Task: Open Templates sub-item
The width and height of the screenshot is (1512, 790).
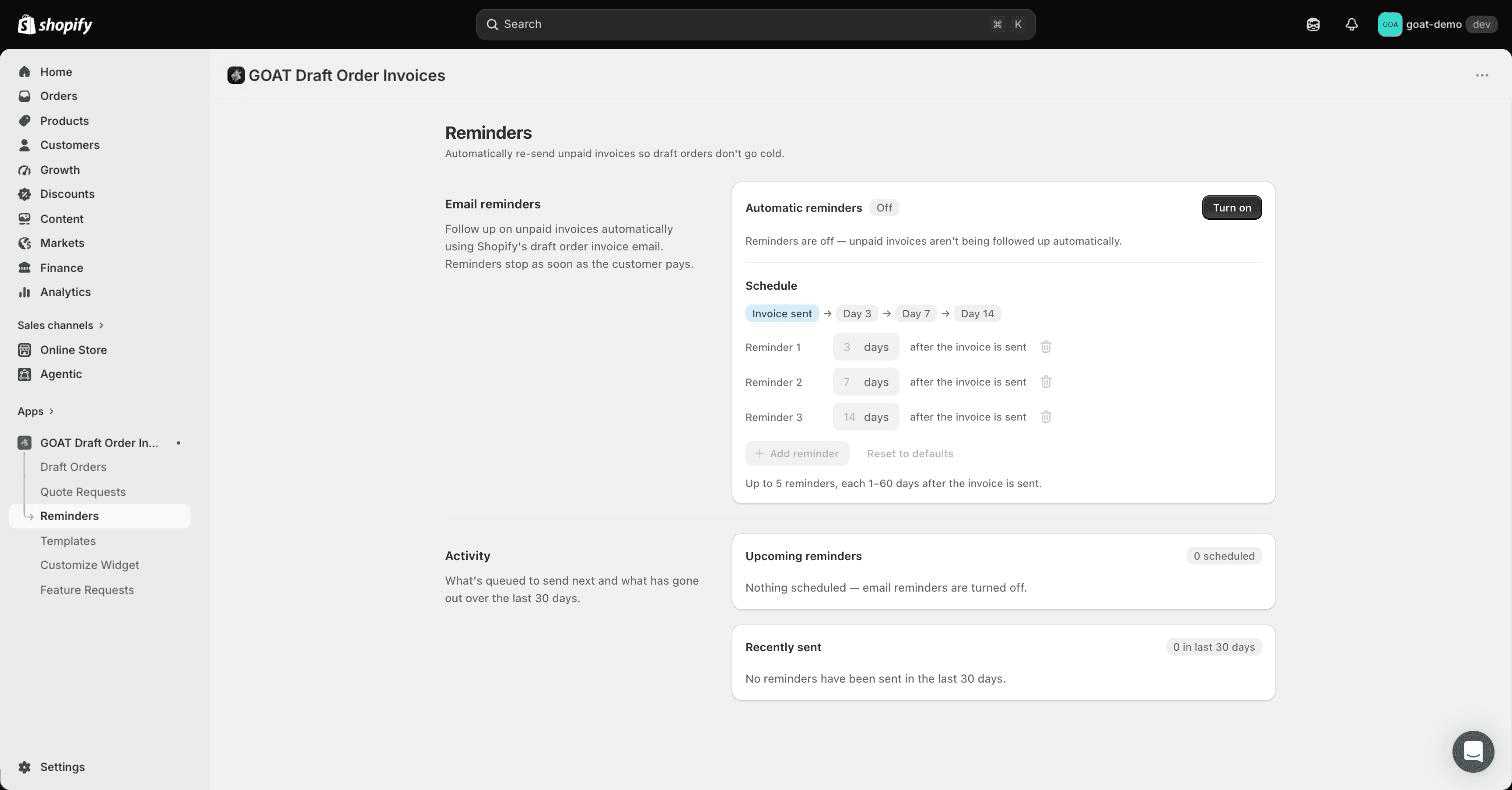Action: pos(68,541)
